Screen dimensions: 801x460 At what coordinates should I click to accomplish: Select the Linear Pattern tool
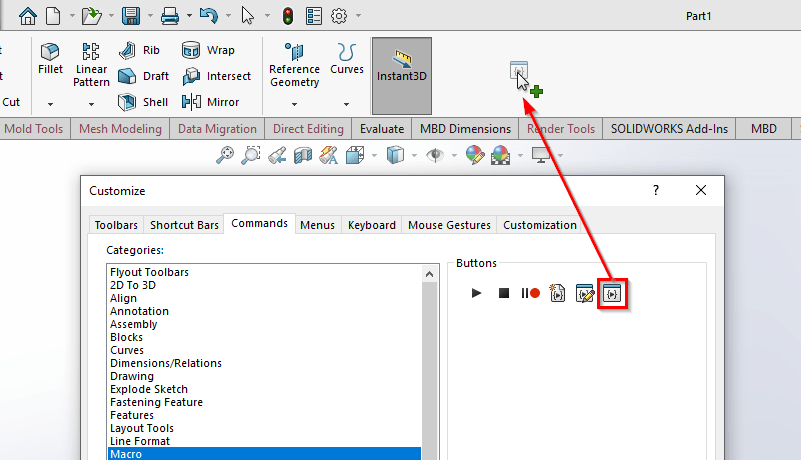[91, 65]
